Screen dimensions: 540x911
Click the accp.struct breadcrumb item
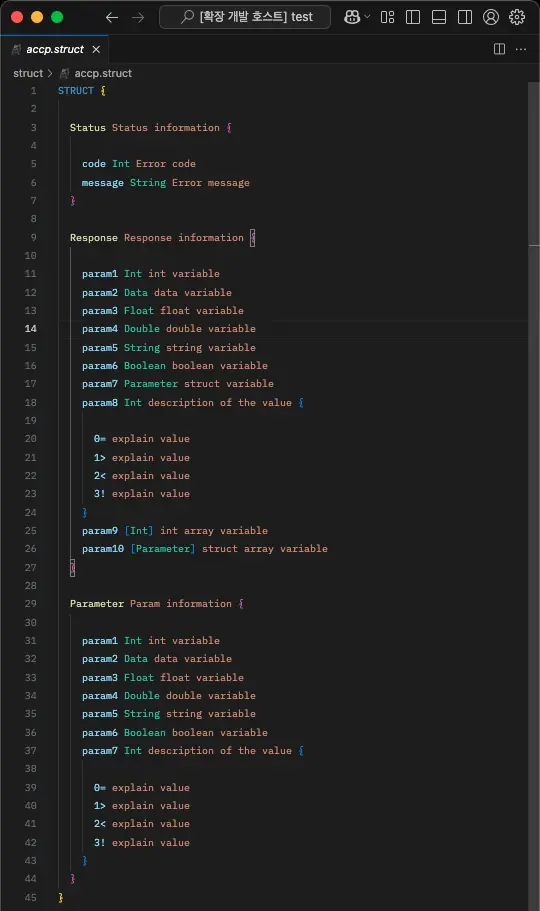(96, 73)
